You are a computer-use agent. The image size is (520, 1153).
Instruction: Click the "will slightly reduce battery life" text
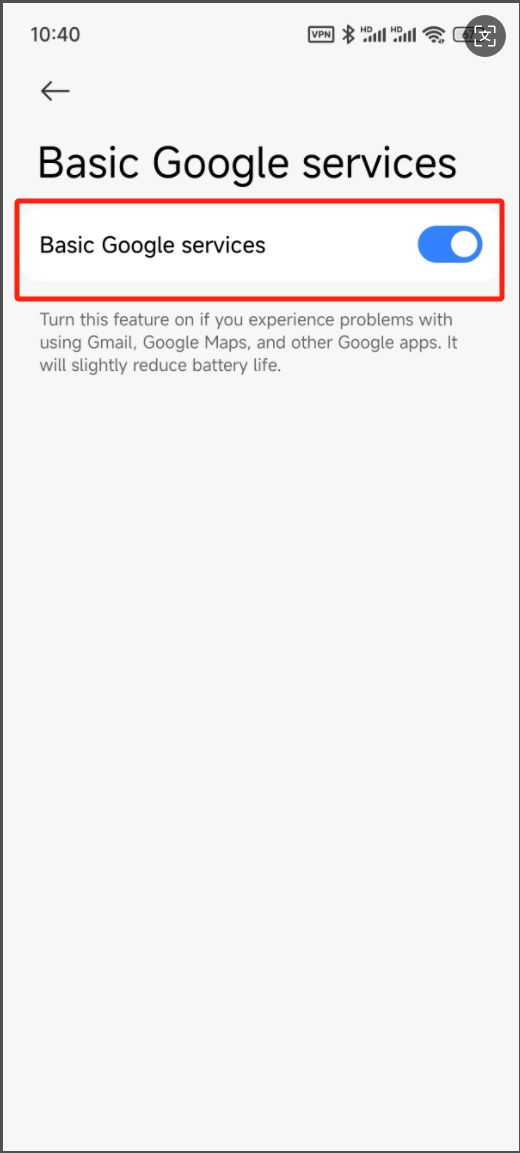[x=160, y=365]
